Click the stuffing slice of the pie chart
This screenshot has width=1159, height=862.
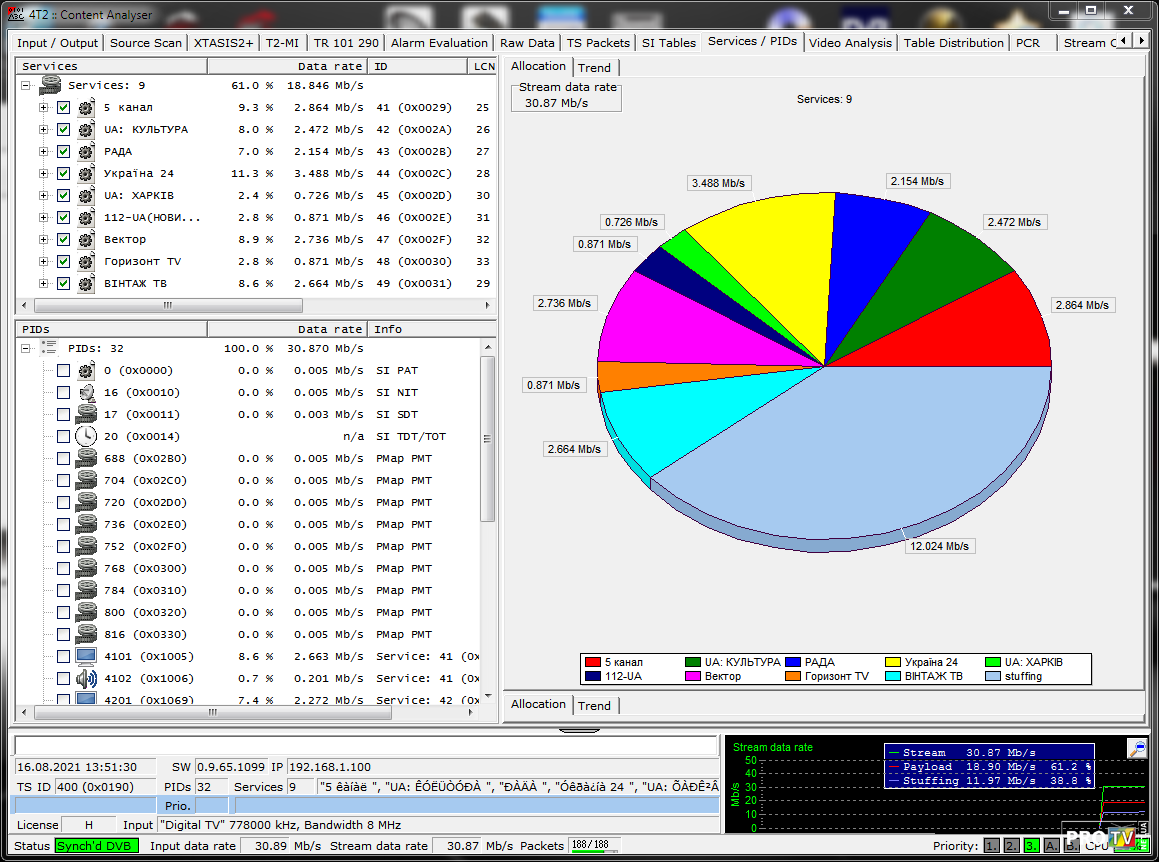point(850,450)
